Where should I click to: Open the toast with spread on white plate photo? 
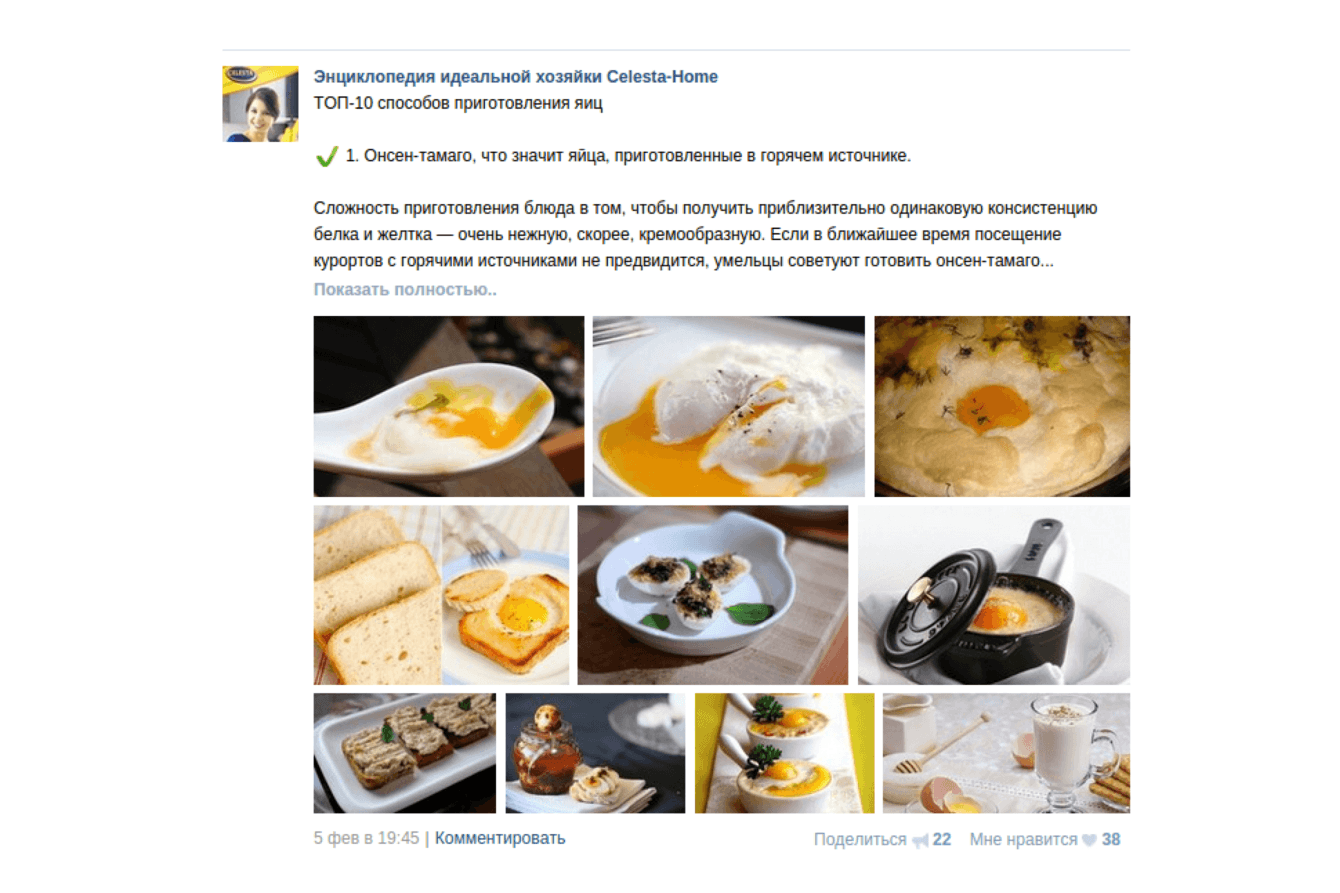click(405, 753)
